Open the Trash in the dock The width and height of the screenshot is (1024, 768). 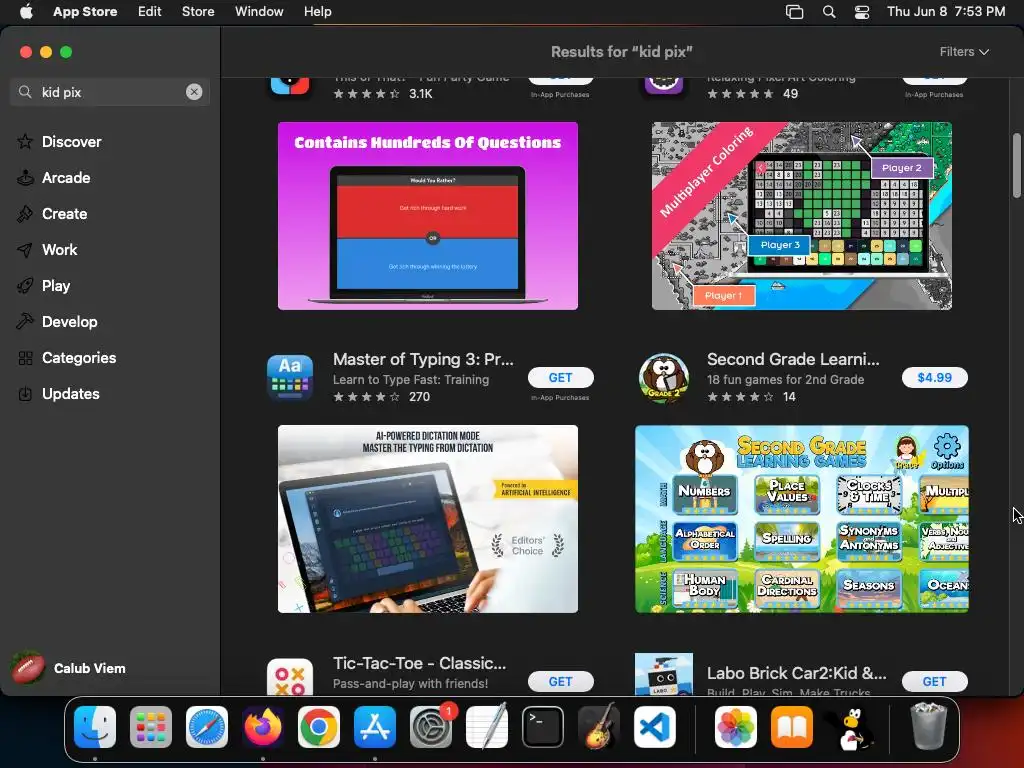coord(928,726)
